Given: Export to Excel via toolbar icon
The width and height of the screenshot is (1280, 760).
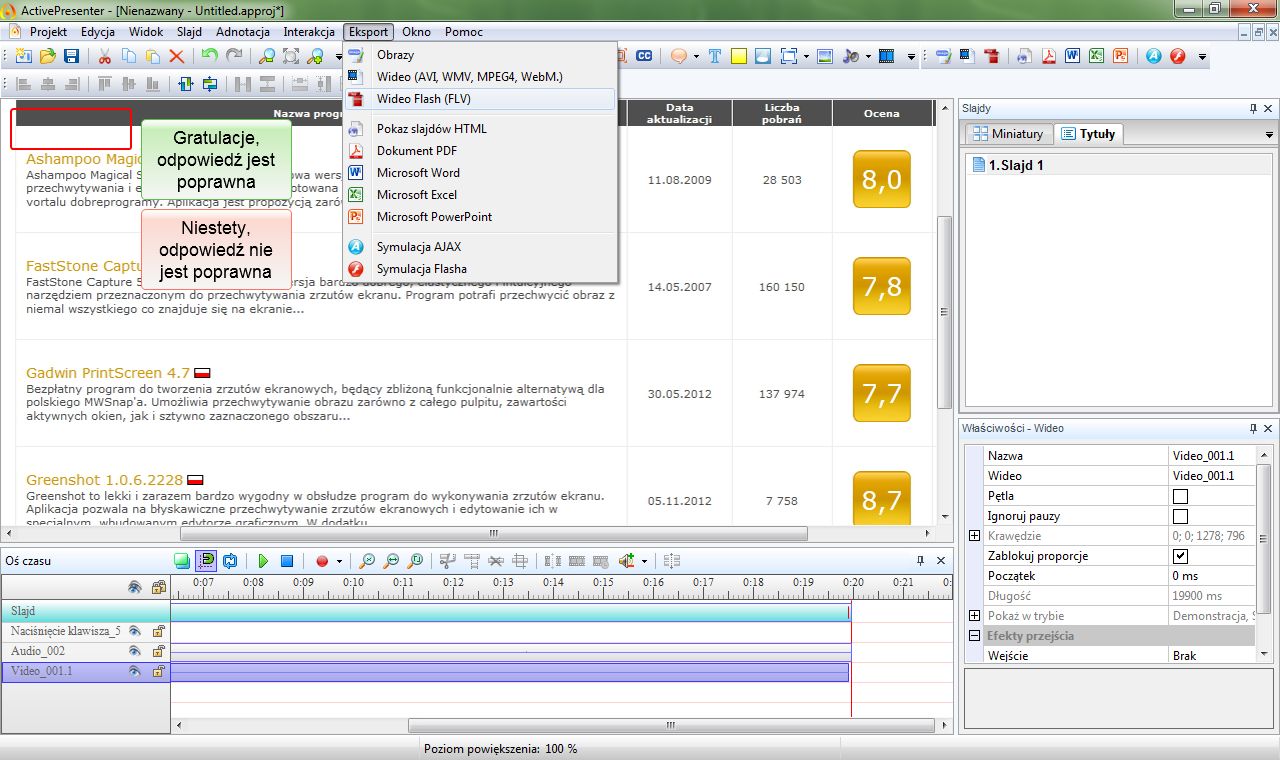Looking at the screenshot, I should (1097, 57).
